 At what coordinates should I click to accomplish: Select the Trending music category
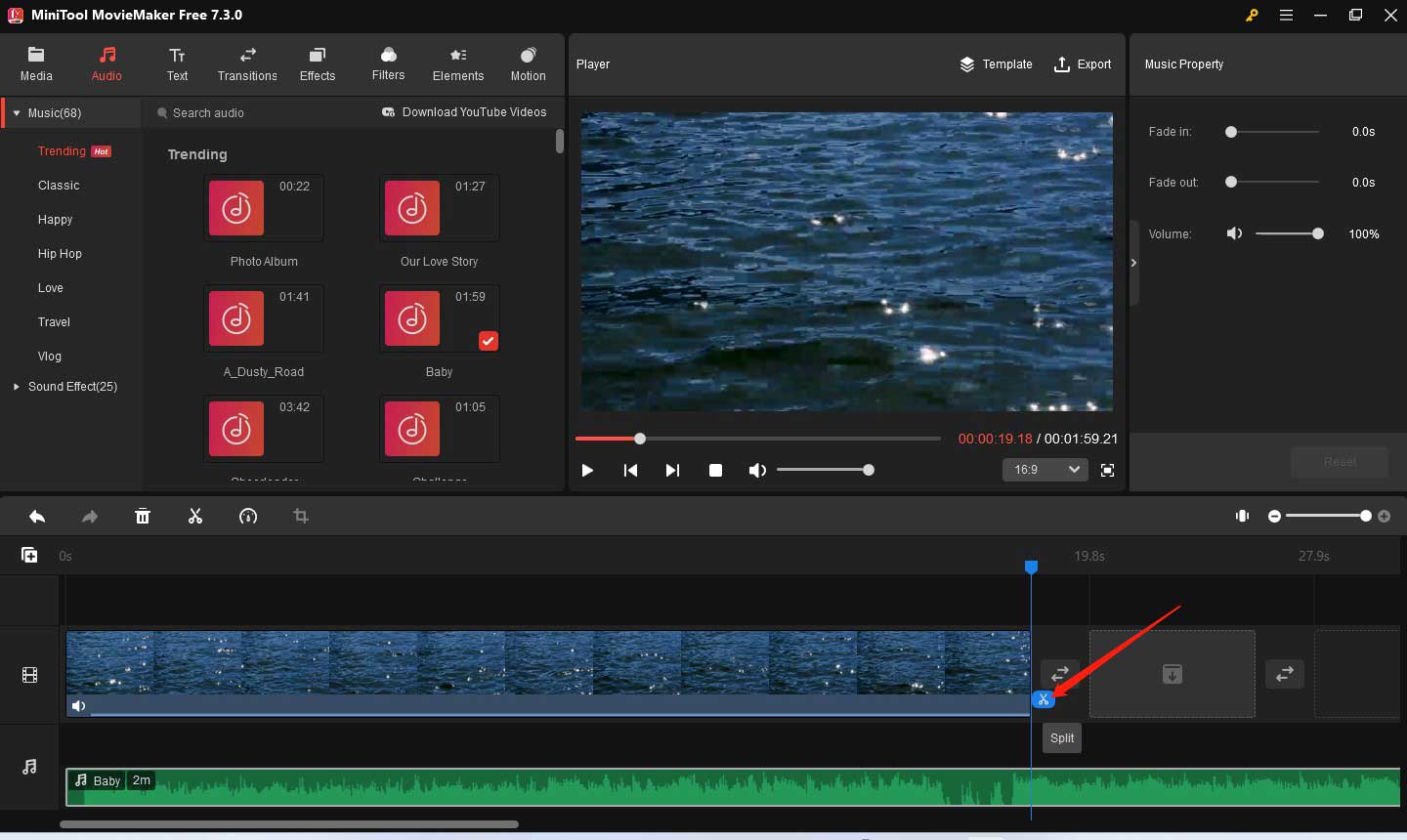[73, 151]
